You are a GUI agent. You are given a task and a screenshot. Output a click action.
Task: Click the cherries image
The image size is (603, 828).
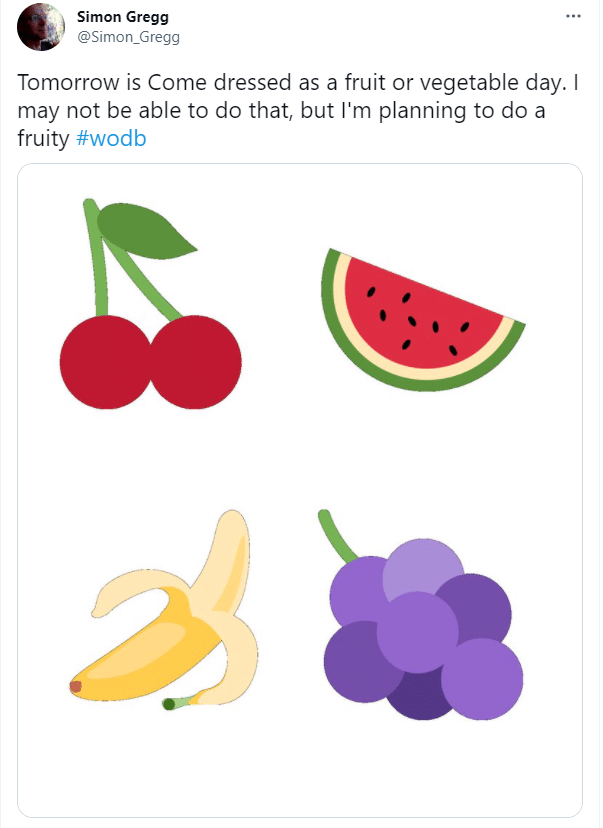tap(150, 304)
